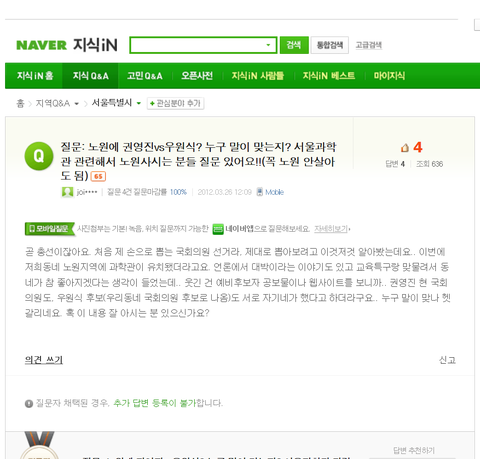Click the joi user avatar icon
The image size is (480, 459).
(x=67, y=192)
